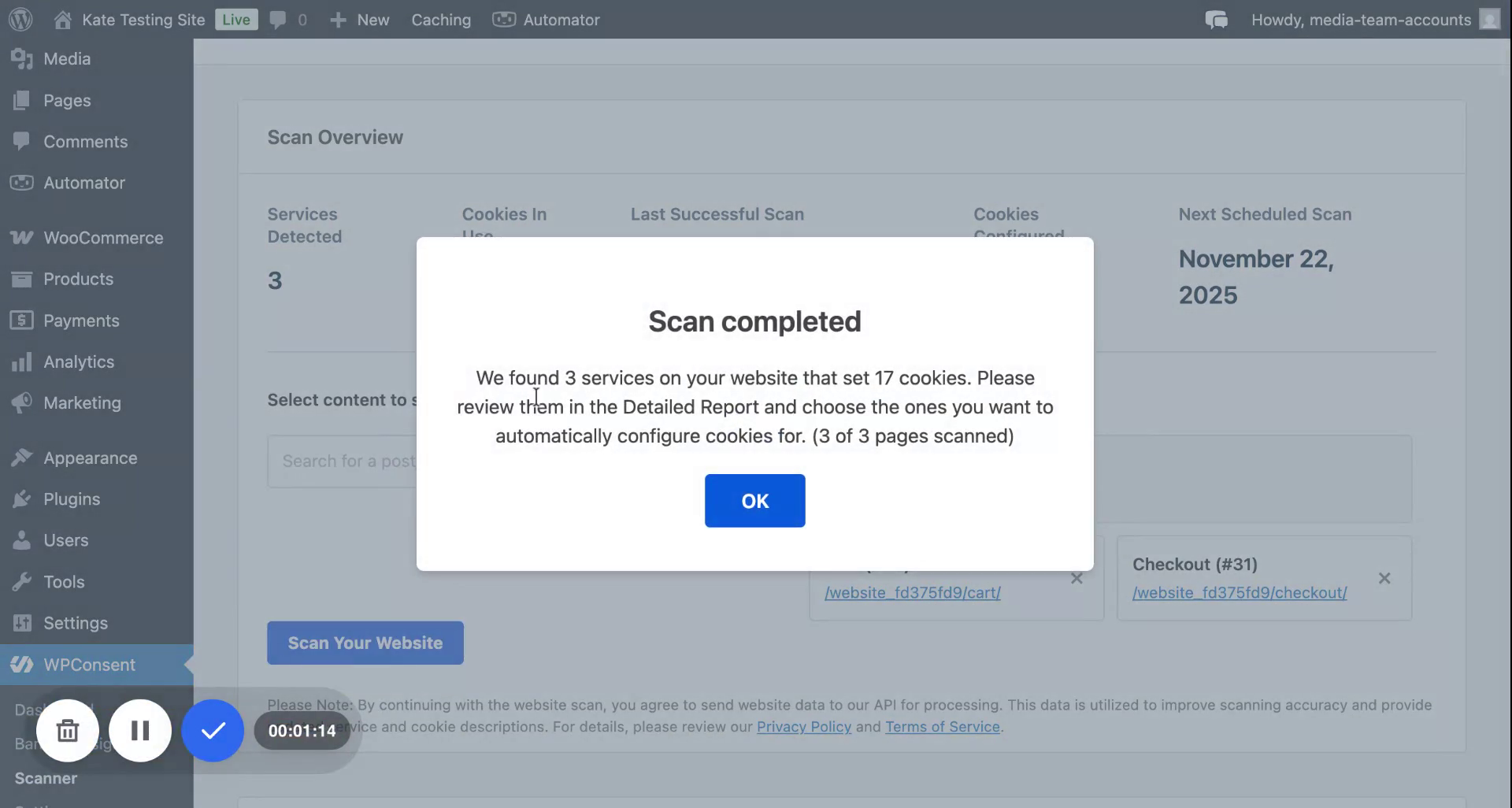Open Appearance settings
The image size is (1512, 808).
(x=90, y=457)
